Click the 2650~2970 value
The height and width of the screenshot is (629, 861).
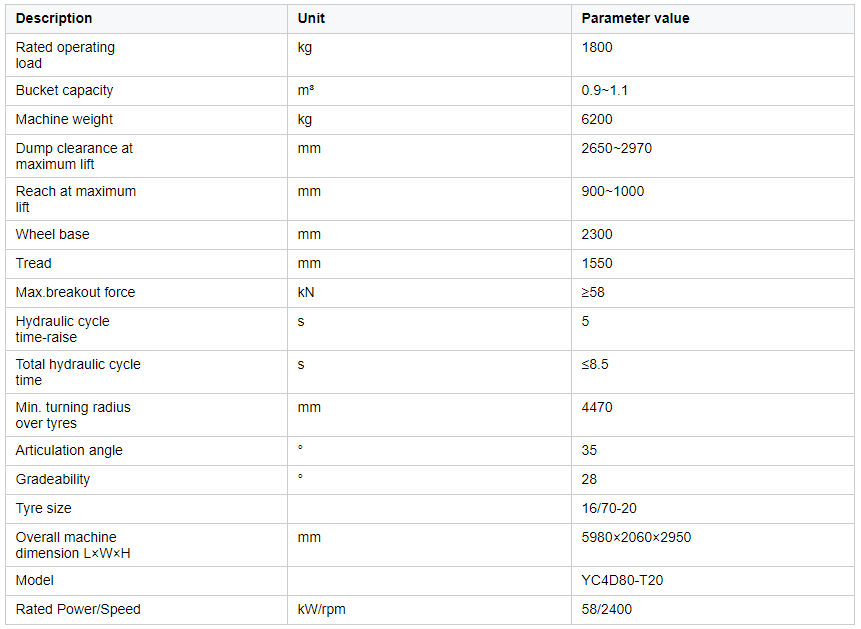point(617,148)
